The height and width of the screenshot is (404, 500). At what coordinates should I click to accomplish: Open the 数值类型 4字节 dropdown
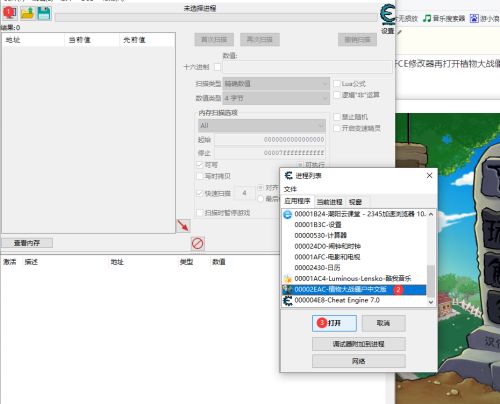pyautogui.click(x=276, y=98)
